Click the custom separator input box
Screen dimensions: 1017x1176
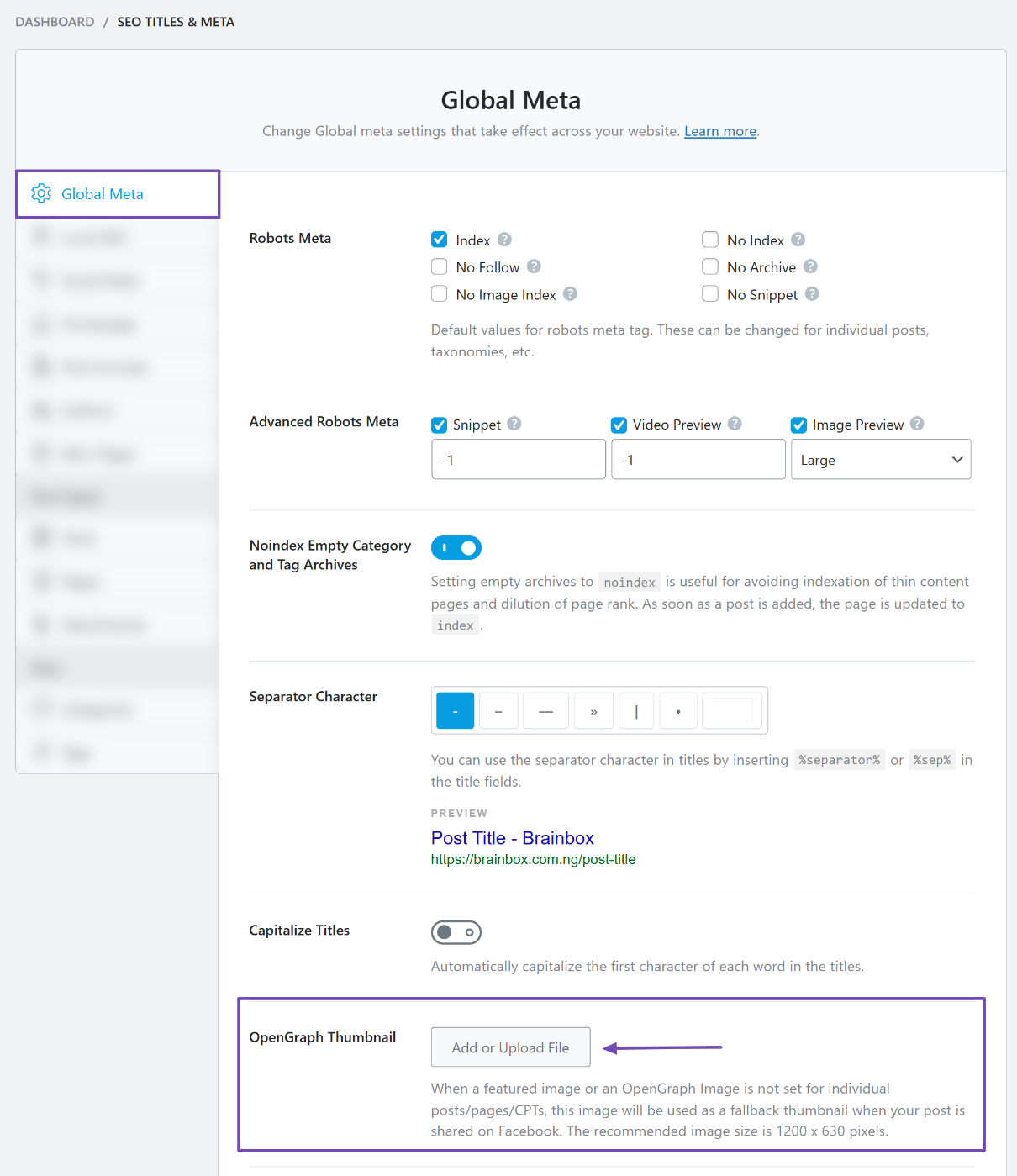pos(732,711)
